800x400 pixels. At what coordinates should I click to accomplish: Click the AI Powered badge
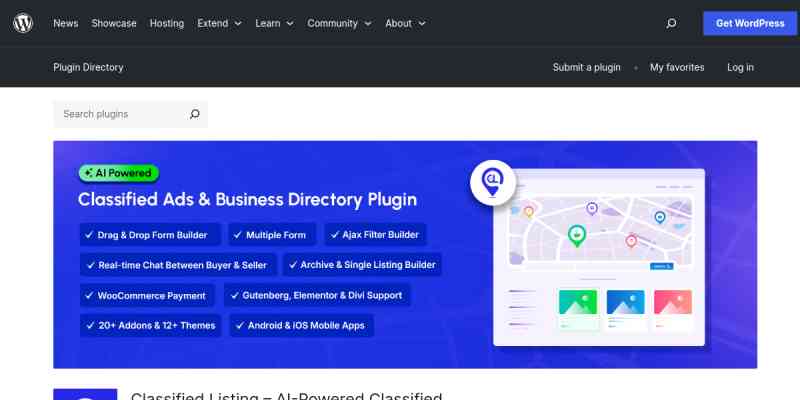pyautogui.click(x=119, y=173)
